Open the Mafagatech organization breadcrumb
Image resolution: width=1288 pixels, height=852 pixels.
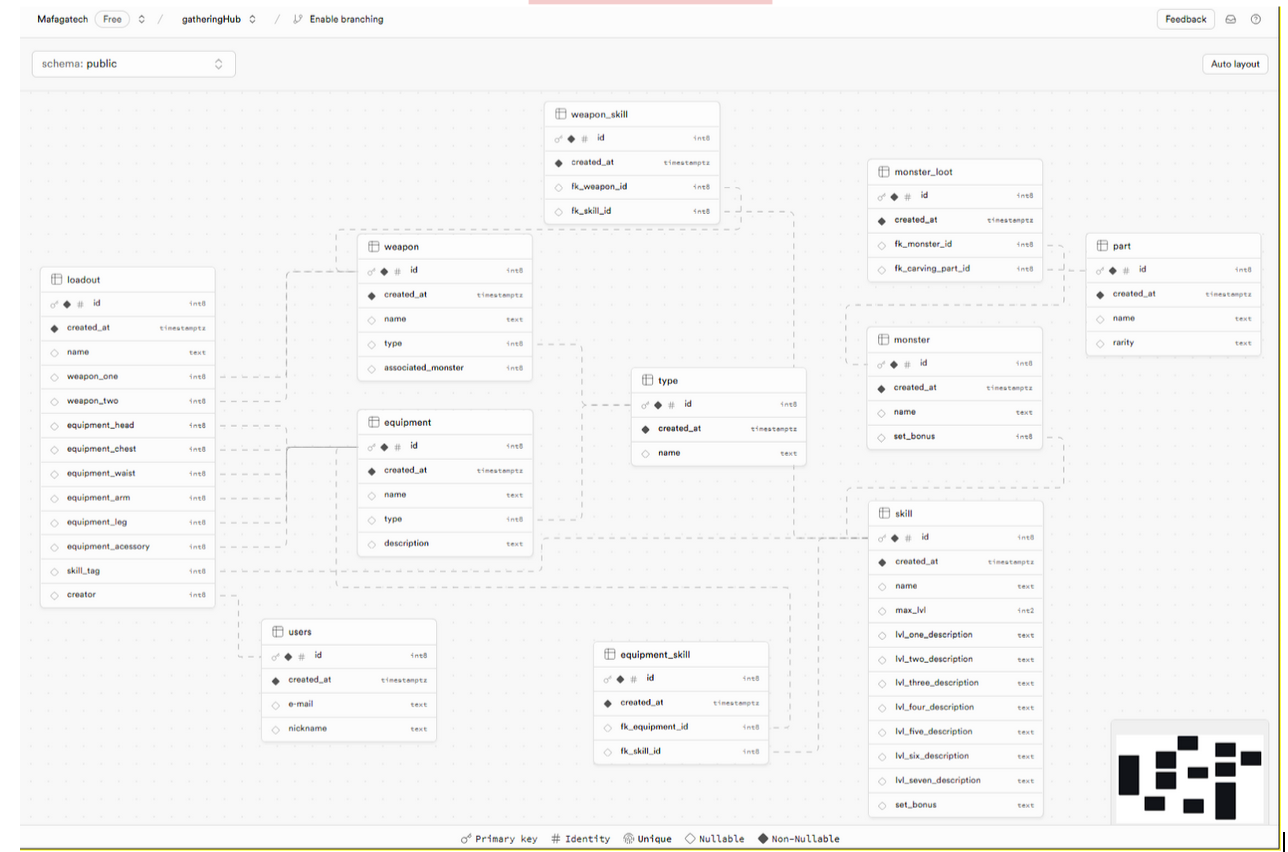62,19
